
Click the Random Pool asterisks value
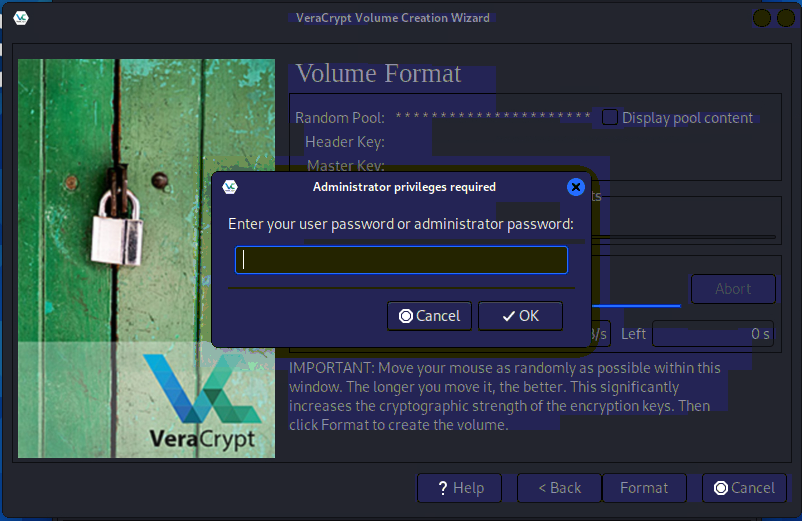tap(493, 116)
